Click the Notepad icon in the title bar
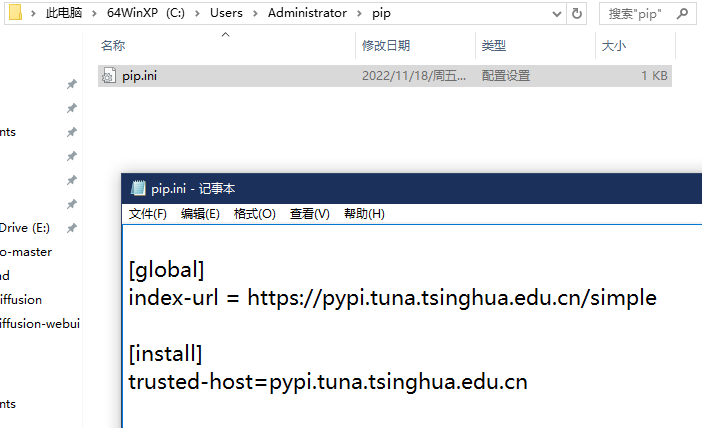The image size is (702, 428). 138,189
